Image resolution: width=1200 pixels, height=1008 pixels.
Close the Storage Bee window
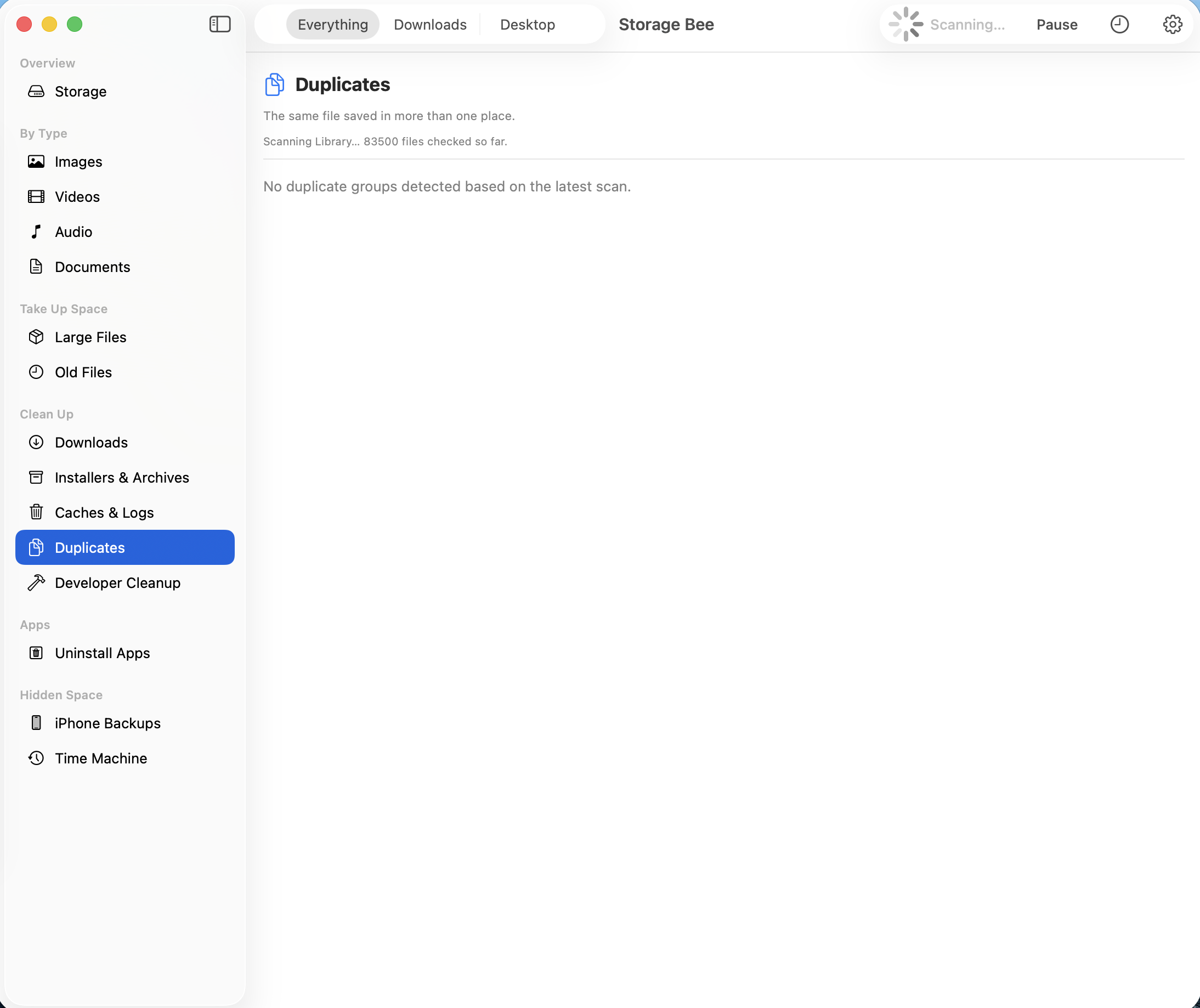[24, 24]
